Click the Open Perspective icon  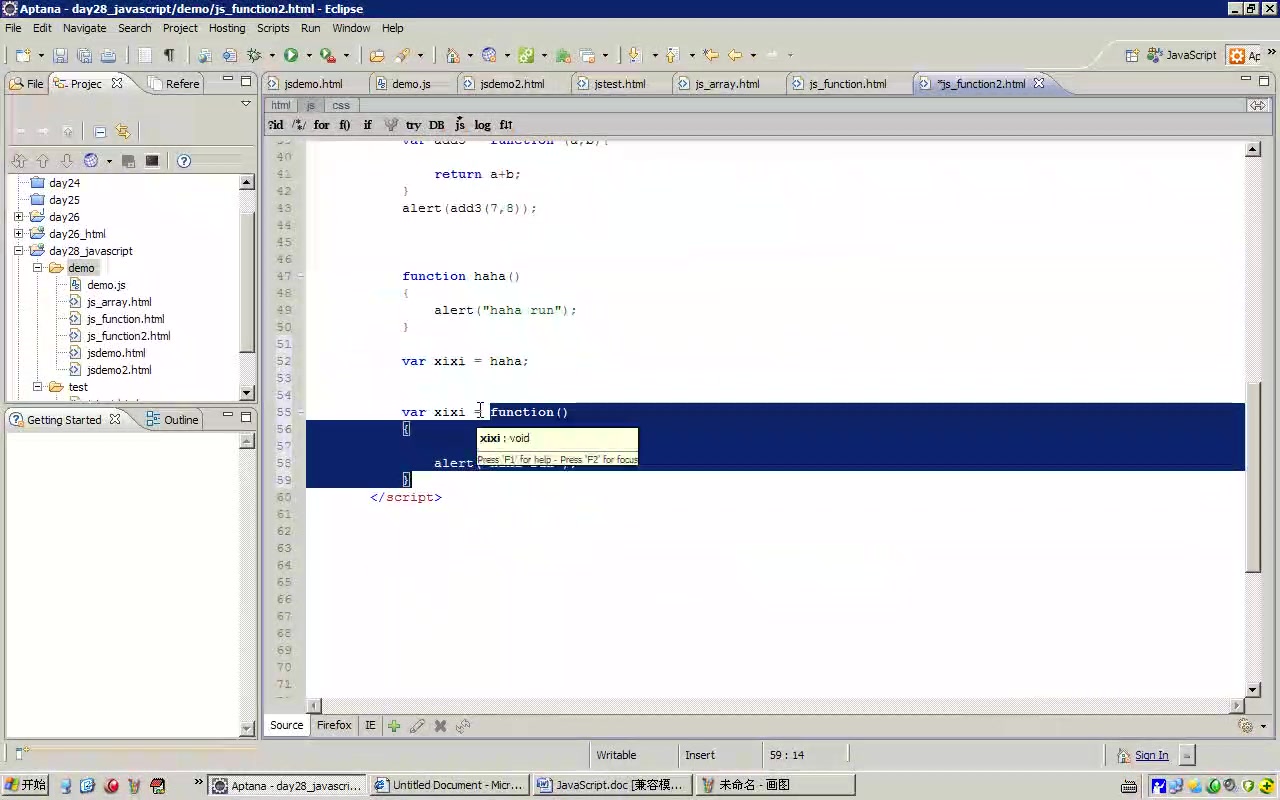click(x=1132, y=56)
